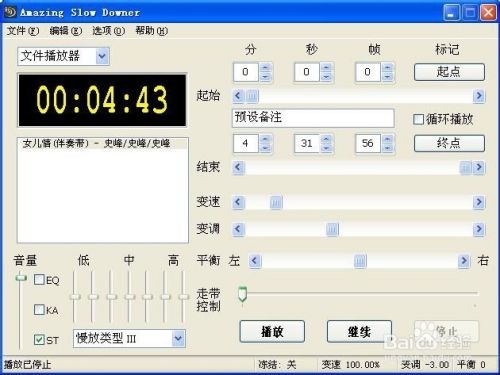Click right arrow of 变调 slider
Screen dimensions: 500x375
click(479, 229)
